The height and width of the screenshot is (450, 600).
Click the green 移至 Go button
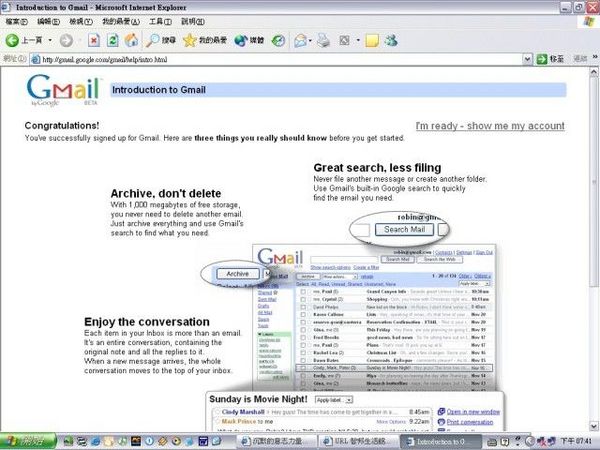pos(550,59)
